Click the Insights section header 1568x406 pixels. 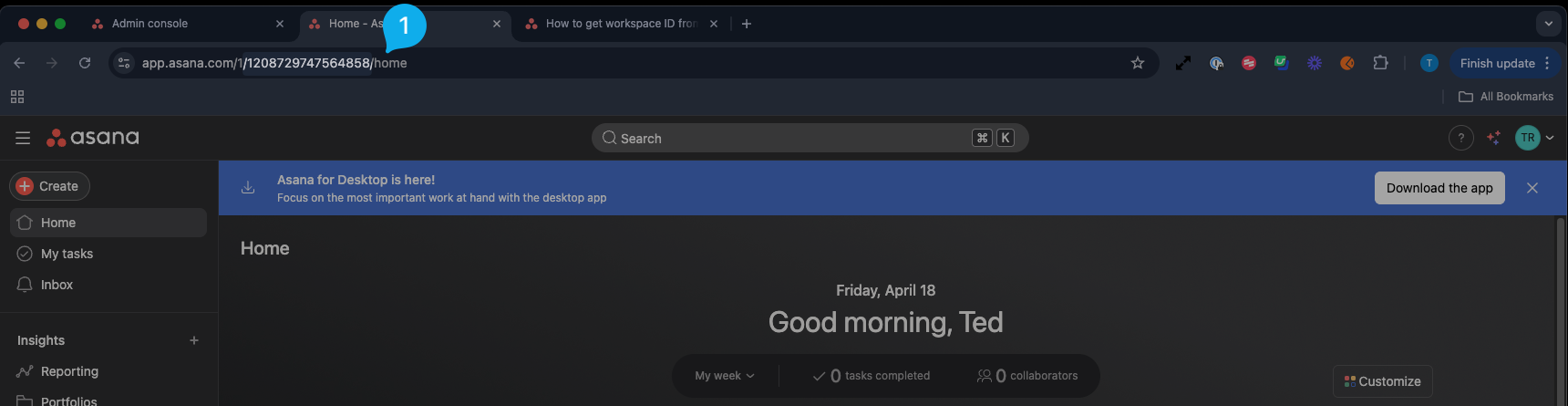[x=41, y=340]
